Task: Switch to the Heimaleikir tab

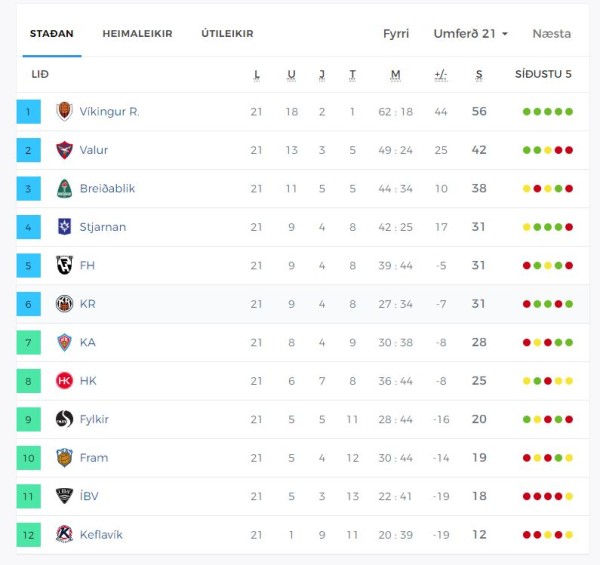Action: tap(137, 34)
